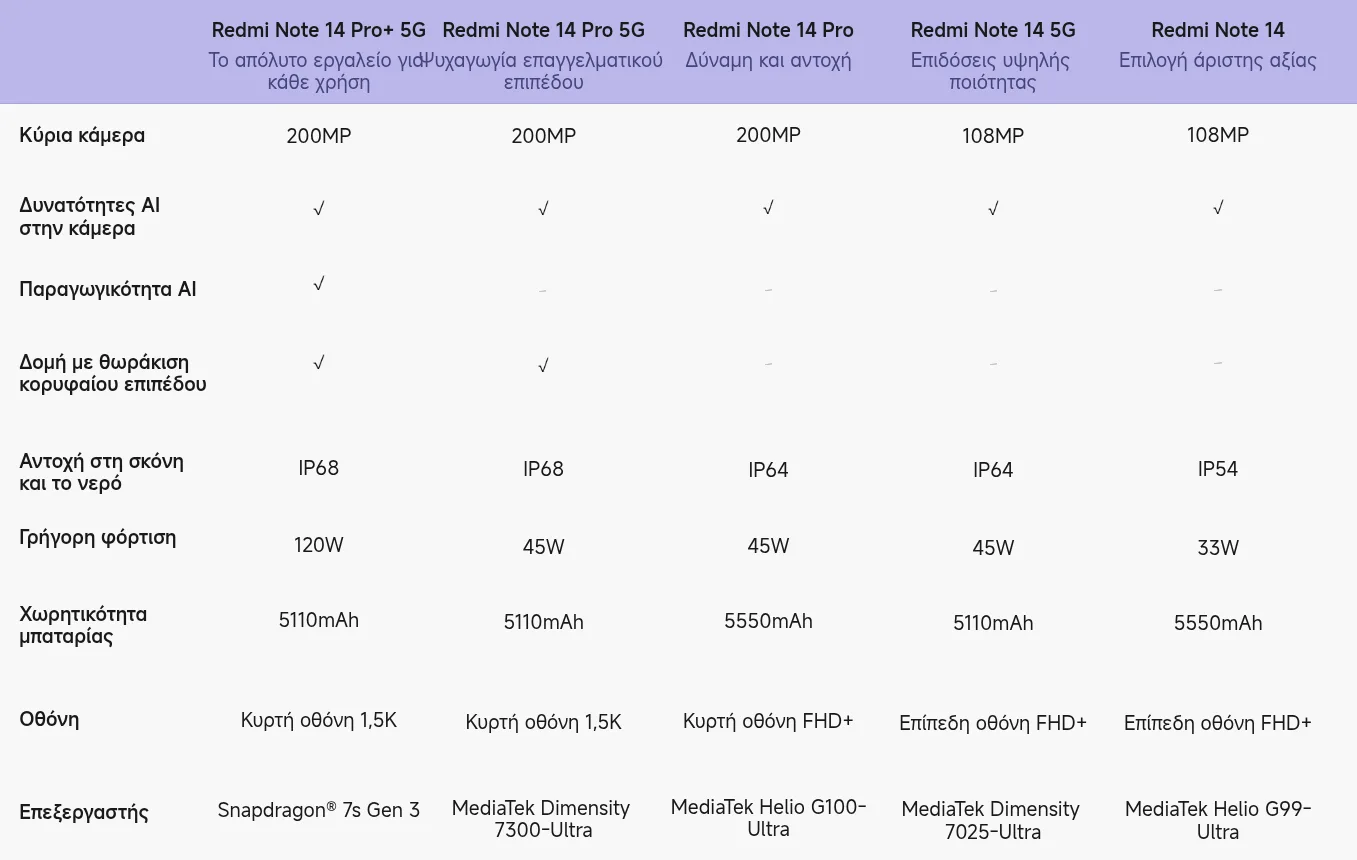Click the rightmost Redmi Note 14 heading
The image size is (1357, 860).
1217,30
